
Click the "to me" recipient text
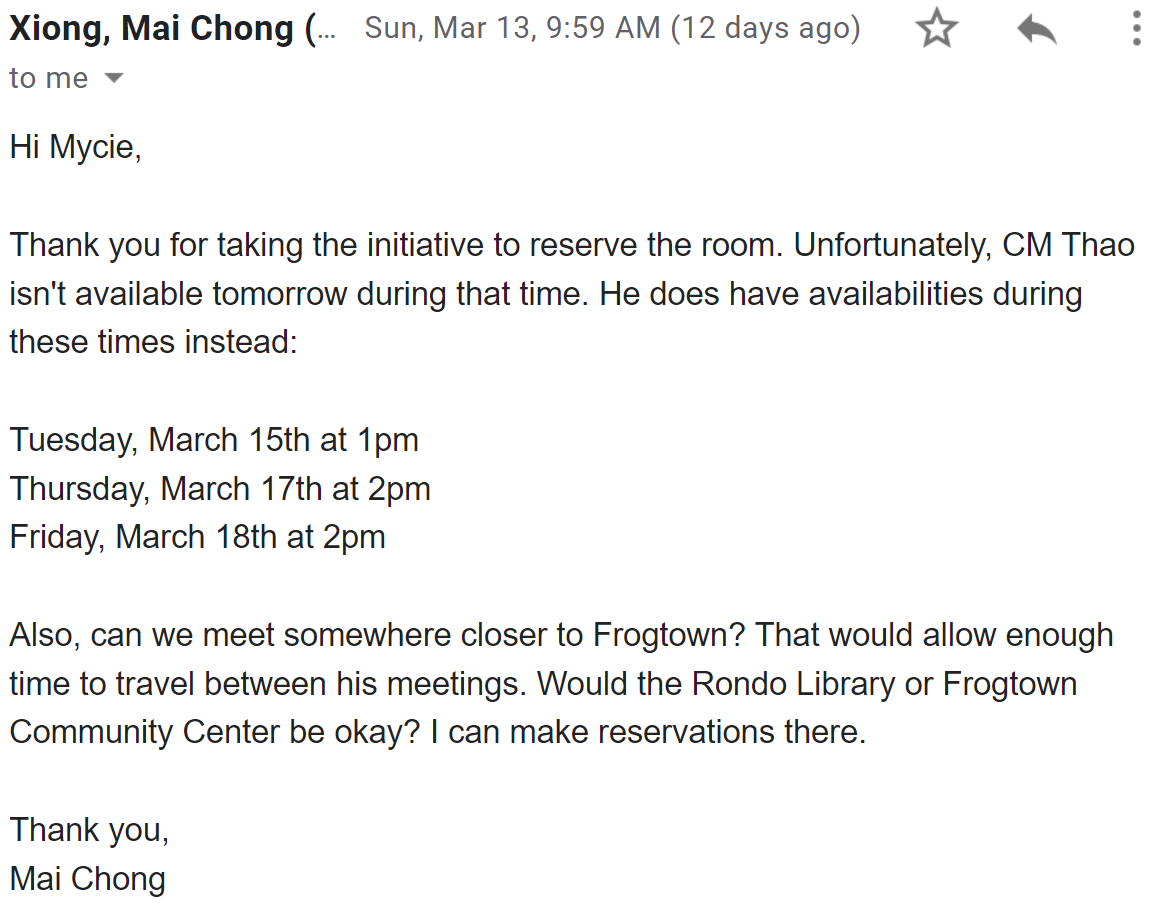[48, 78]
